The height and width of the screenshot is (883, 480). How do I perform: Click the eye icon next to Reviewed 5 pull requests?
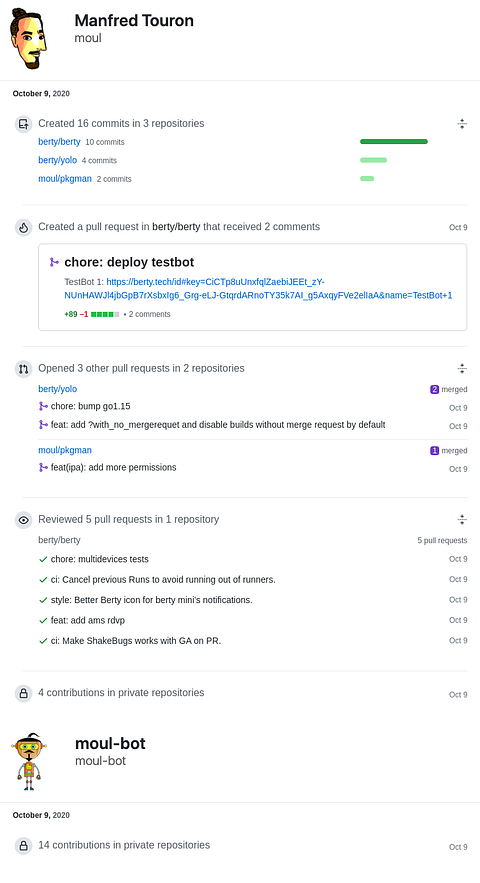23,520
